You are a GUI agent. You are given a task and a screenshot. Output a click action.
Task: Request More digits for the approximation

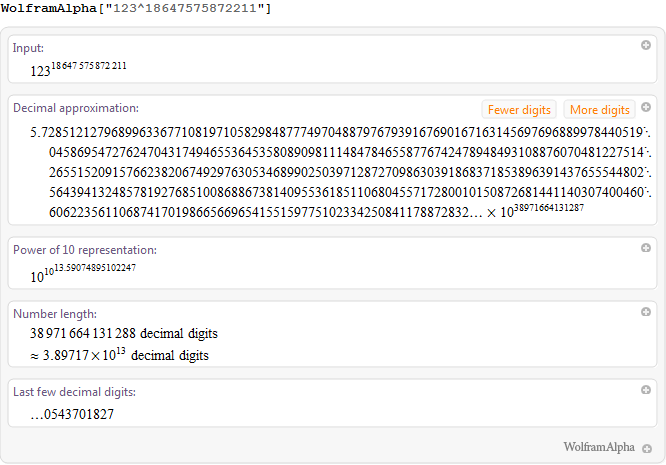tap(599, 110)
